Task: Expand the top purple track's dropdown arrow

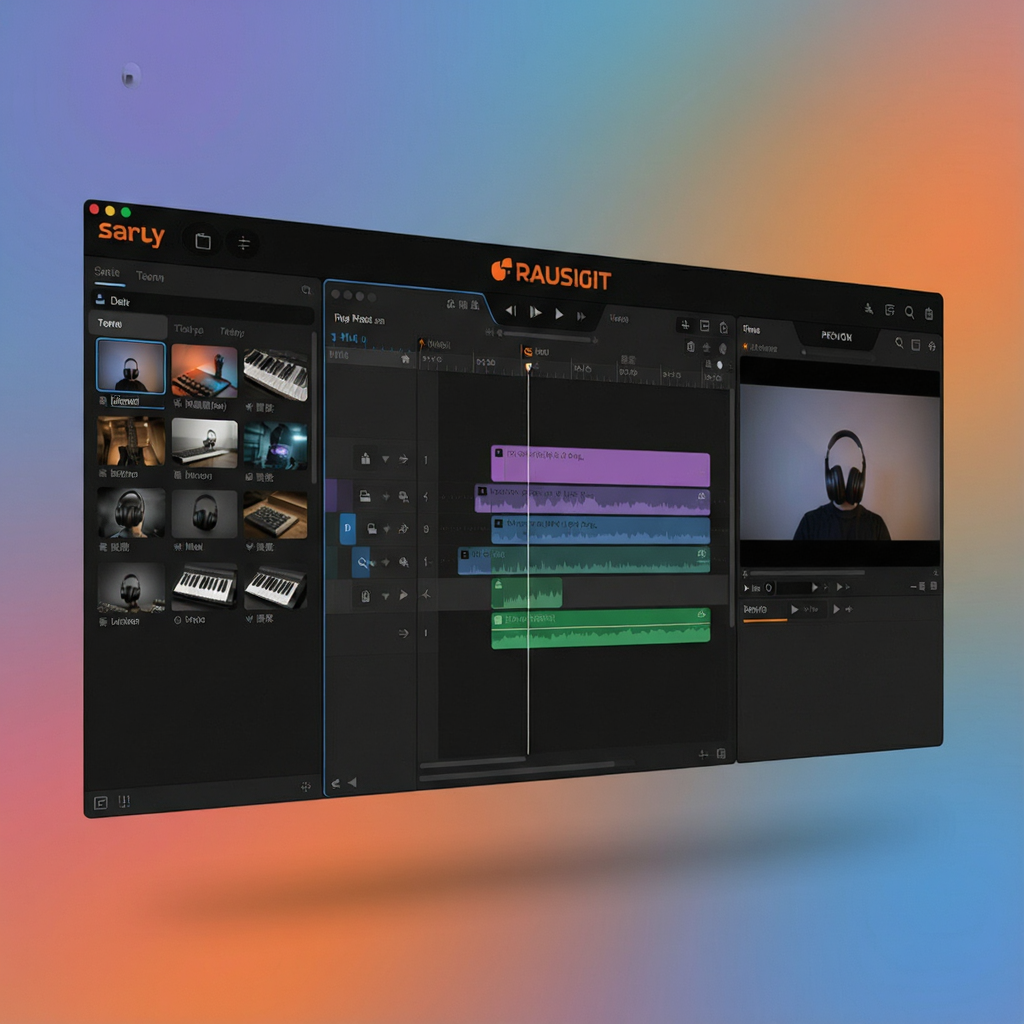Action: click(385, 459)
